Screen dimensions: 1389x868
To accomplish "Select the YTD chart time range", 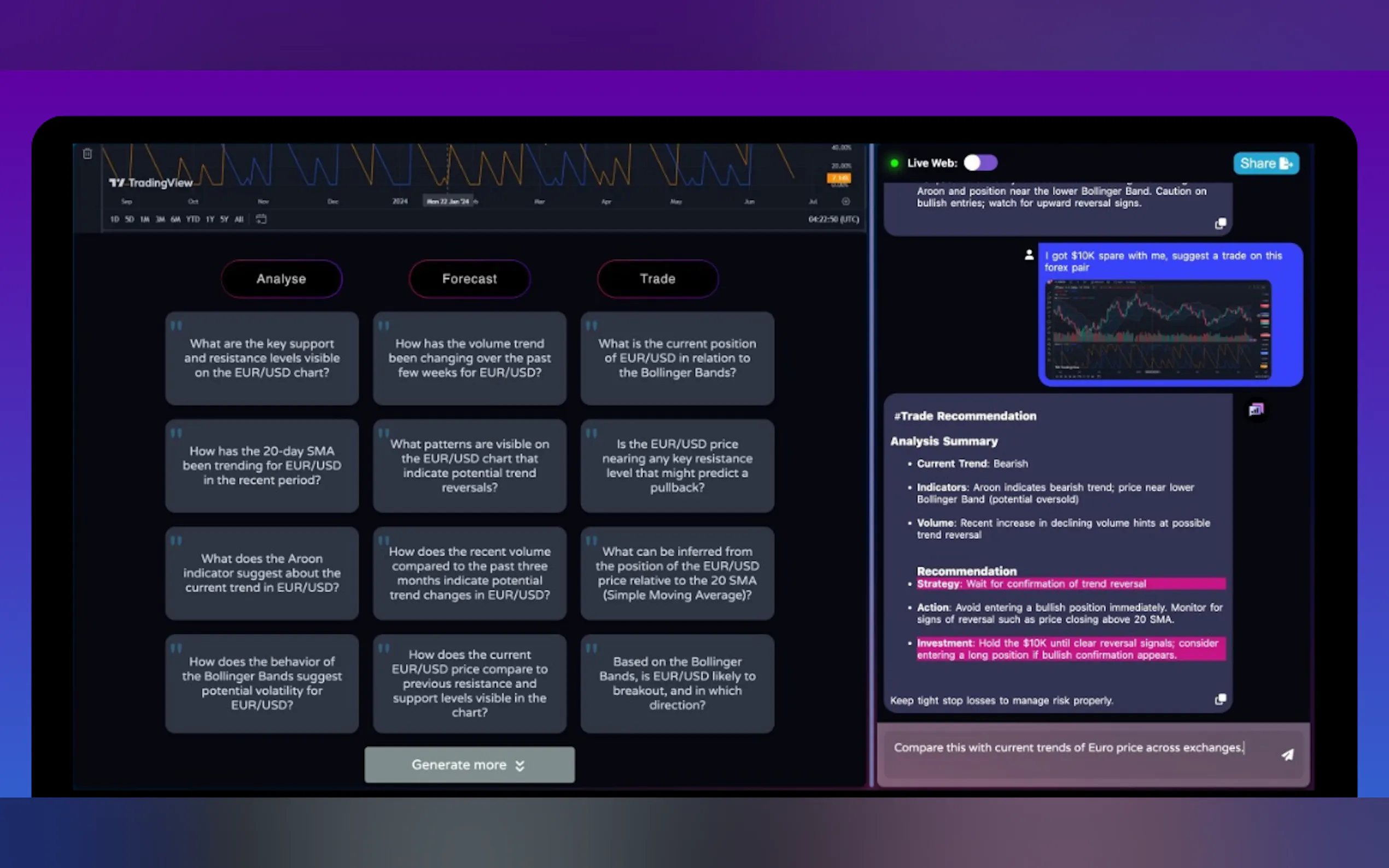I will pos(193,219).
